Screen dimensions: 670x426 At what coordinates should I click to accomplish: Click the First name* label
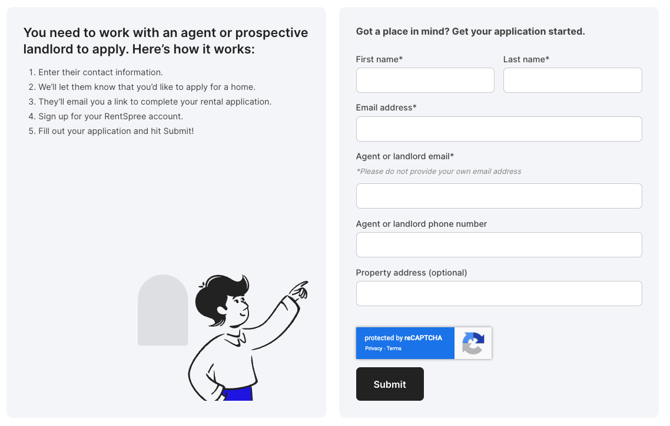(379, 59)
